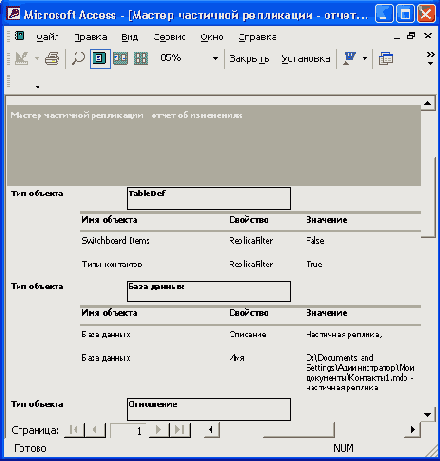
Task: Click the report title header text
Action: [x=126, y=115]
